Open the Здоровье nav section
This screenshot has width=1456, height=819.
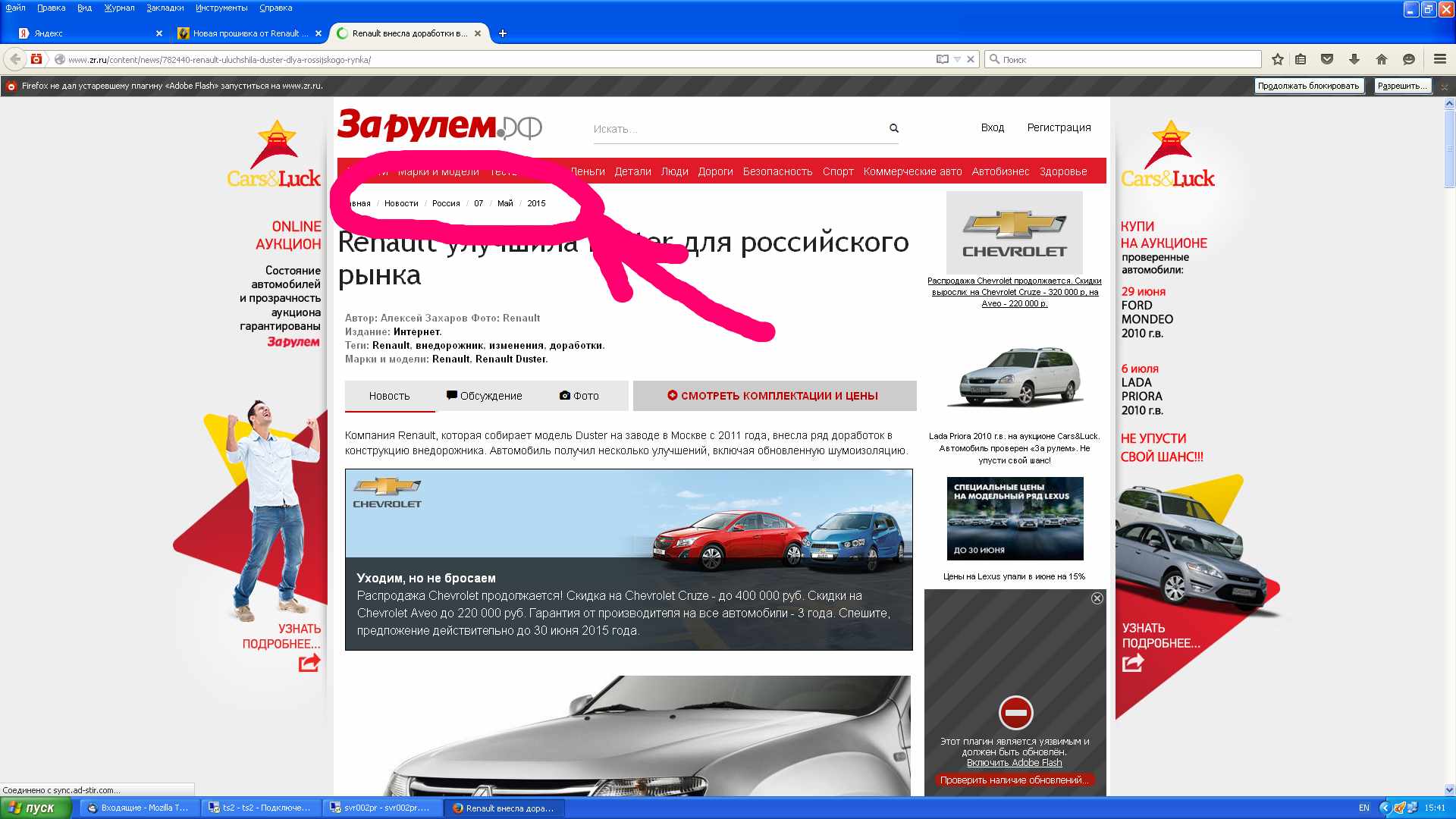(x=1063, y=171)
